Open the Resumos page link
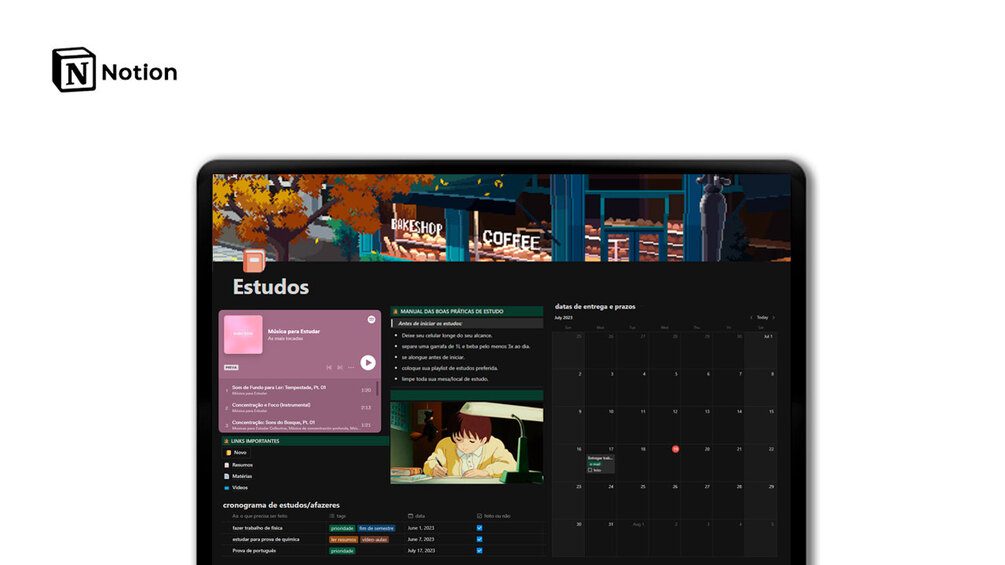Viewport: 1005px width, 565px height. point(239,464)
